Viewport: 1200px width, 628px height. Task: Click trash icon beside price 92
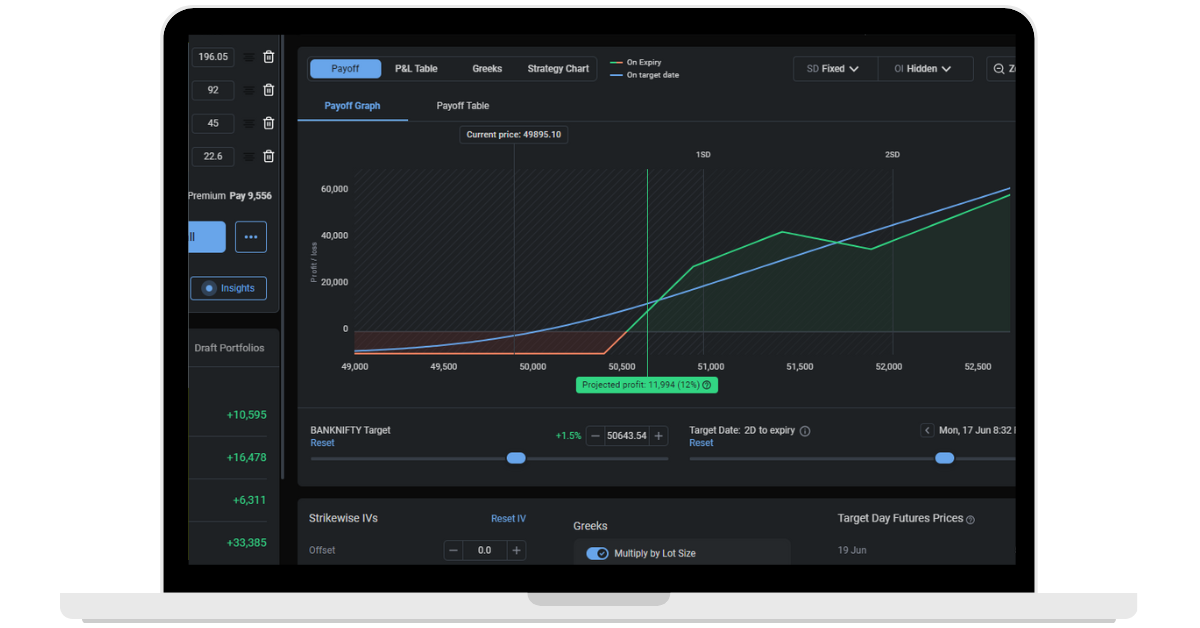[268, 90]
